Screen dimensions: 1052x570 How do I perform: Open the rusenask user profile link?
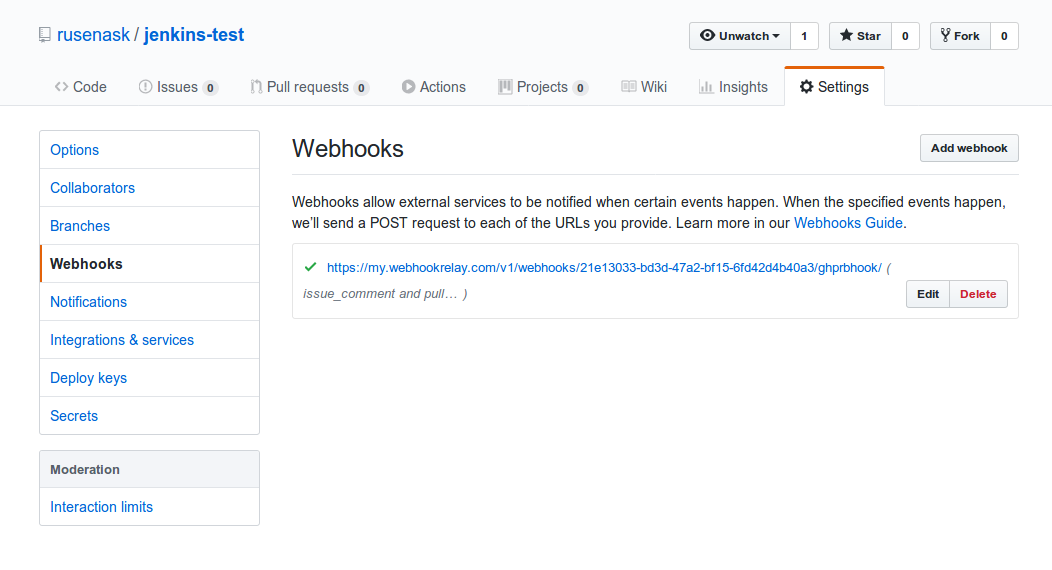point(93,35)
